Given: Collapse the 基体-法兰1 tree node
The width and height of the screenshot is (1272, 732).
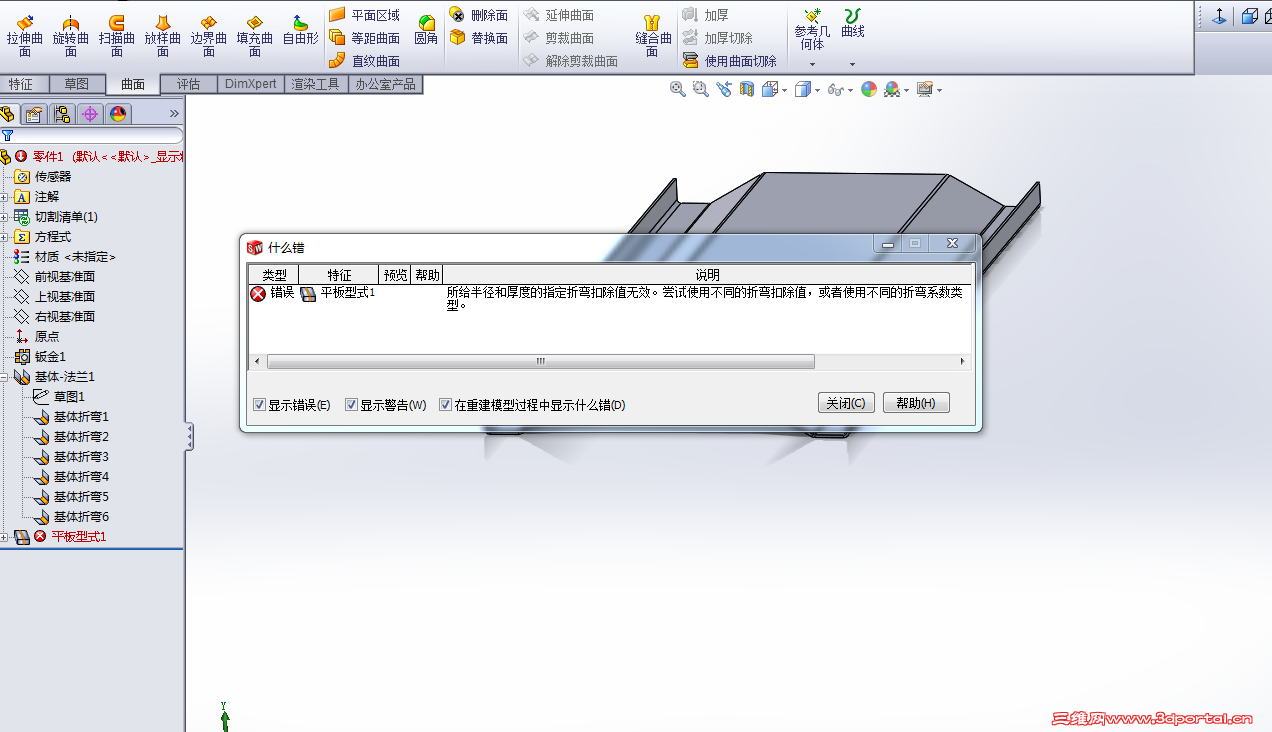Looking at the screenshot, I should pos(4,377).
